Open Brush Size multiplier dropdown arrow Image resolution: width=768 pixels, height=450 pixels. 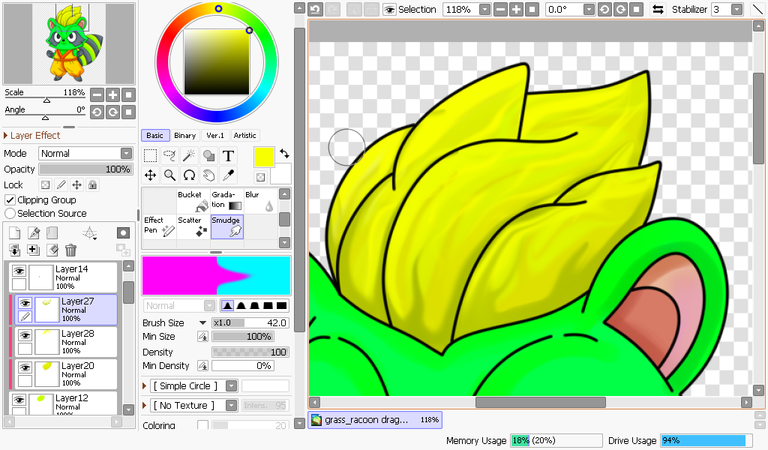click(202, 323)
